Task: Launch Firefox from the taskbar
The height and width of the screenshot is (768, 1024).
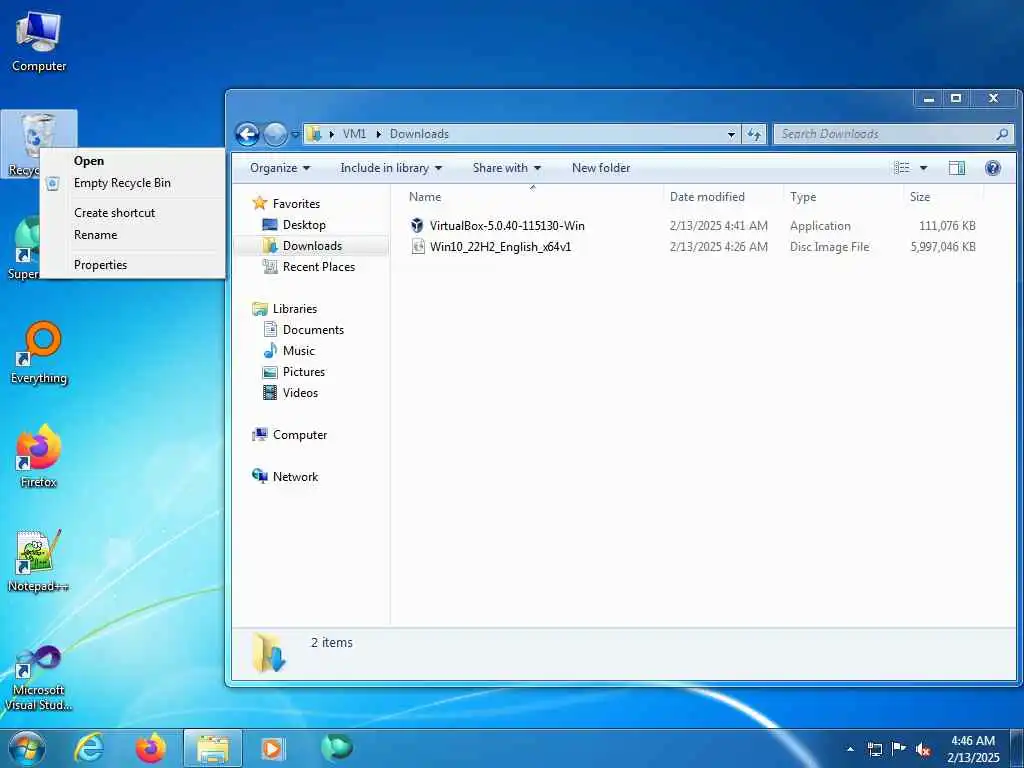Action: click(x=151, y=748)
